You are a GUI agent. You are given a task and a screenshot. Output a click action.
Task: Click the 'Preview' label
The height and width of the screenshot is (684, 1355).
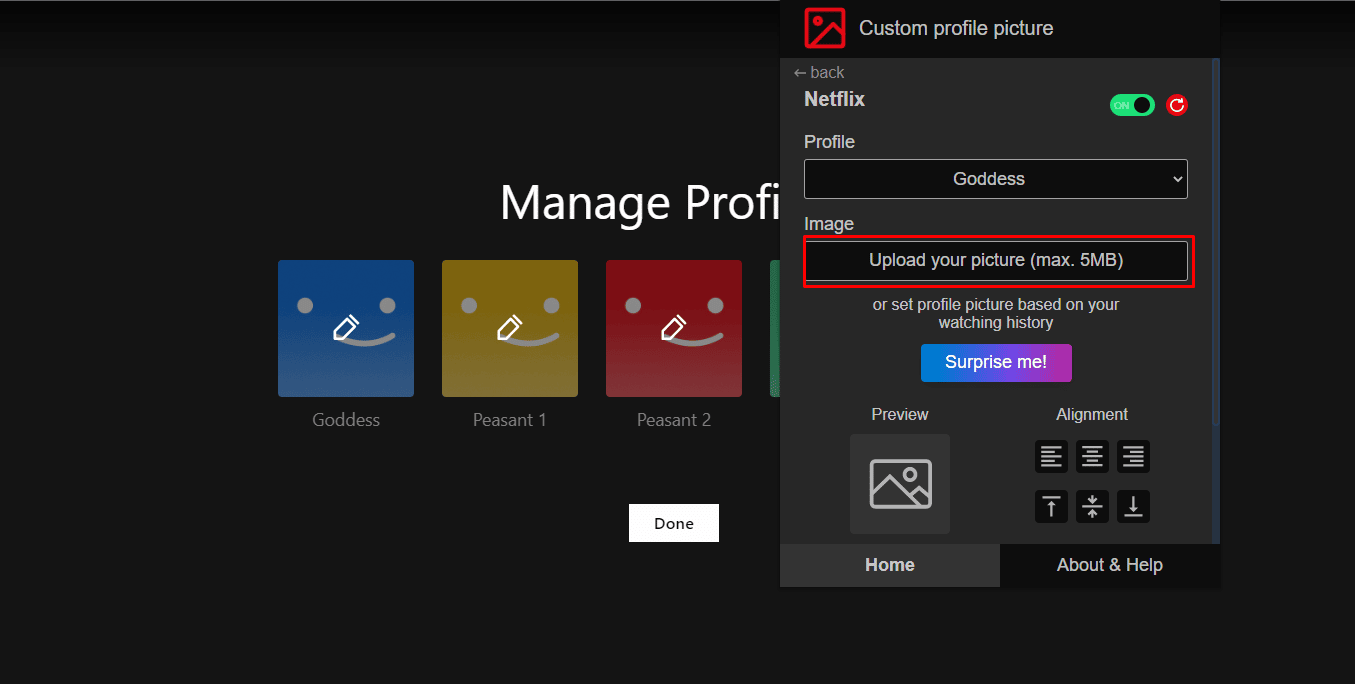click(900, 414)
